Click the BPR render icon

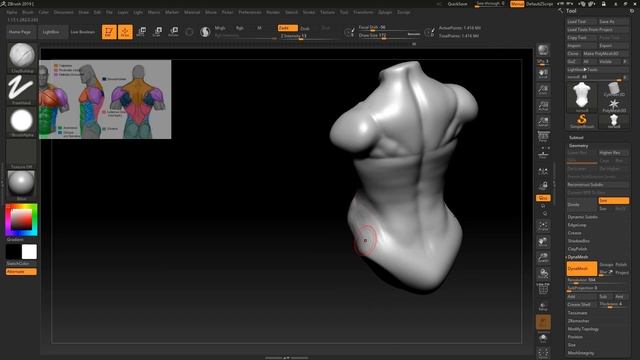543,50
